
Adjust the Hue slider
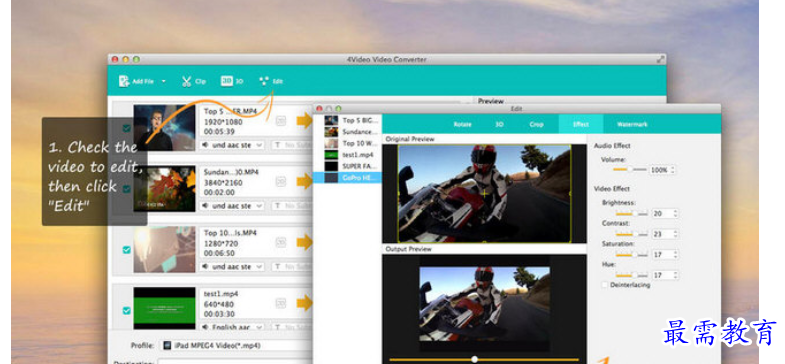point(632,275)
